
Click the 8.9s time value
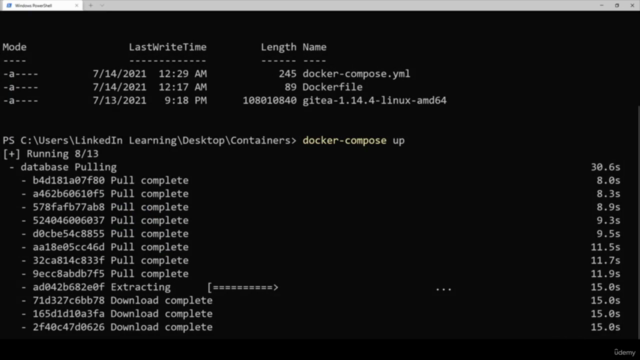(608, 207)
